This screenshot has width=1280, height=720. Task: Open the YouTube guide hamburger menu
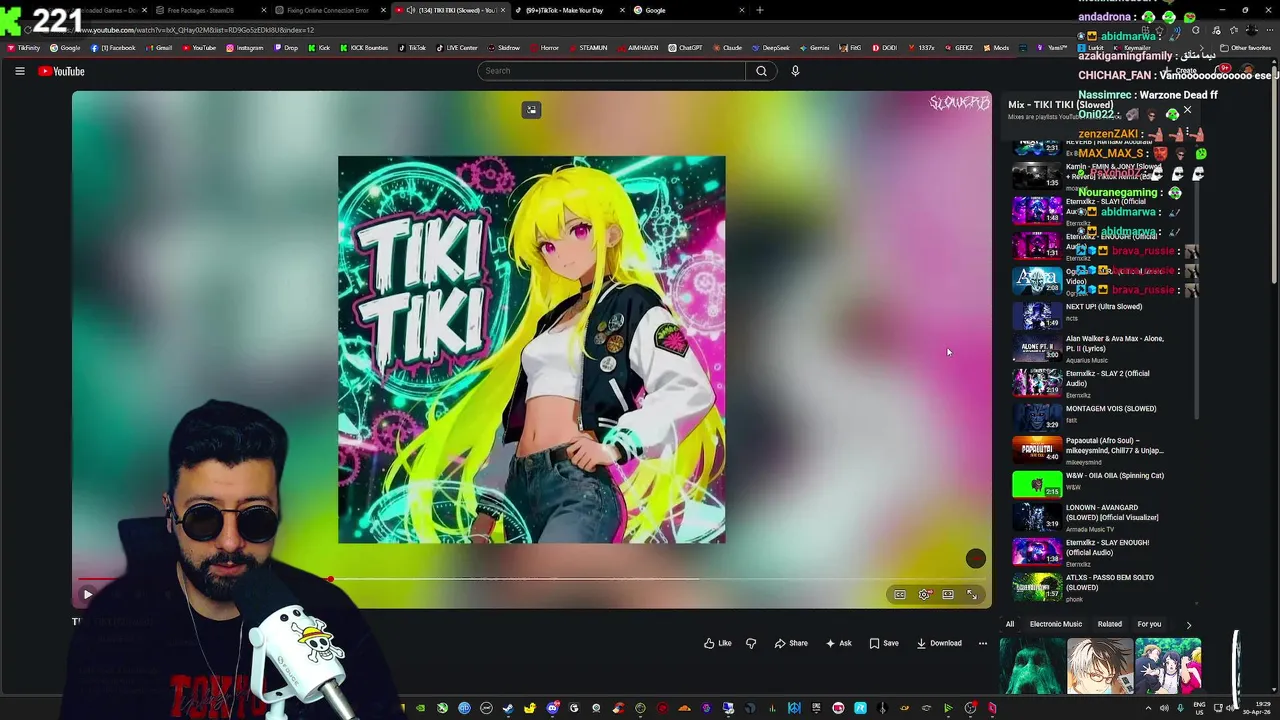19,71
